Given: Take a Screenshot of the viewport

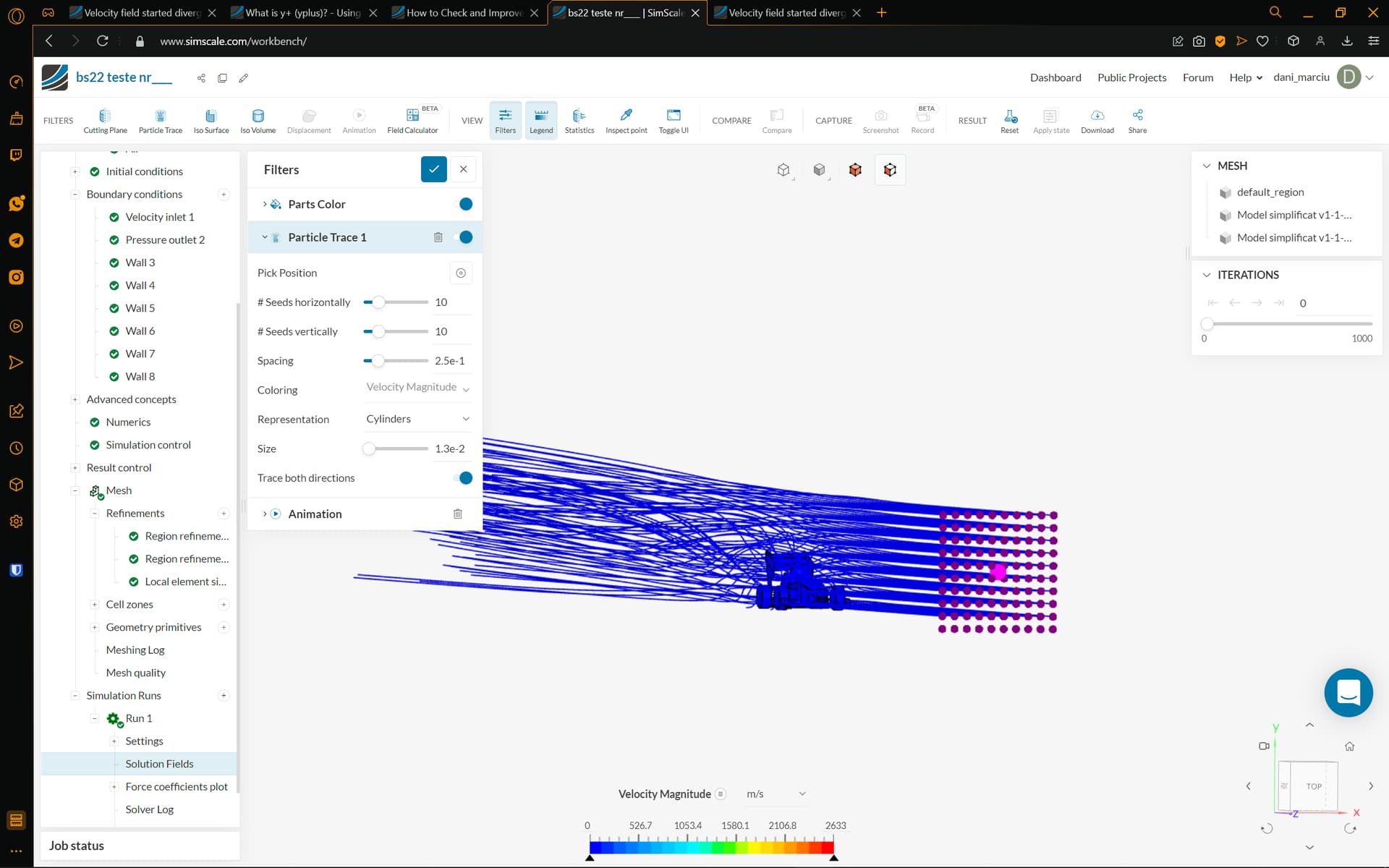Looking at the screenshot, I should pos(880,119).
